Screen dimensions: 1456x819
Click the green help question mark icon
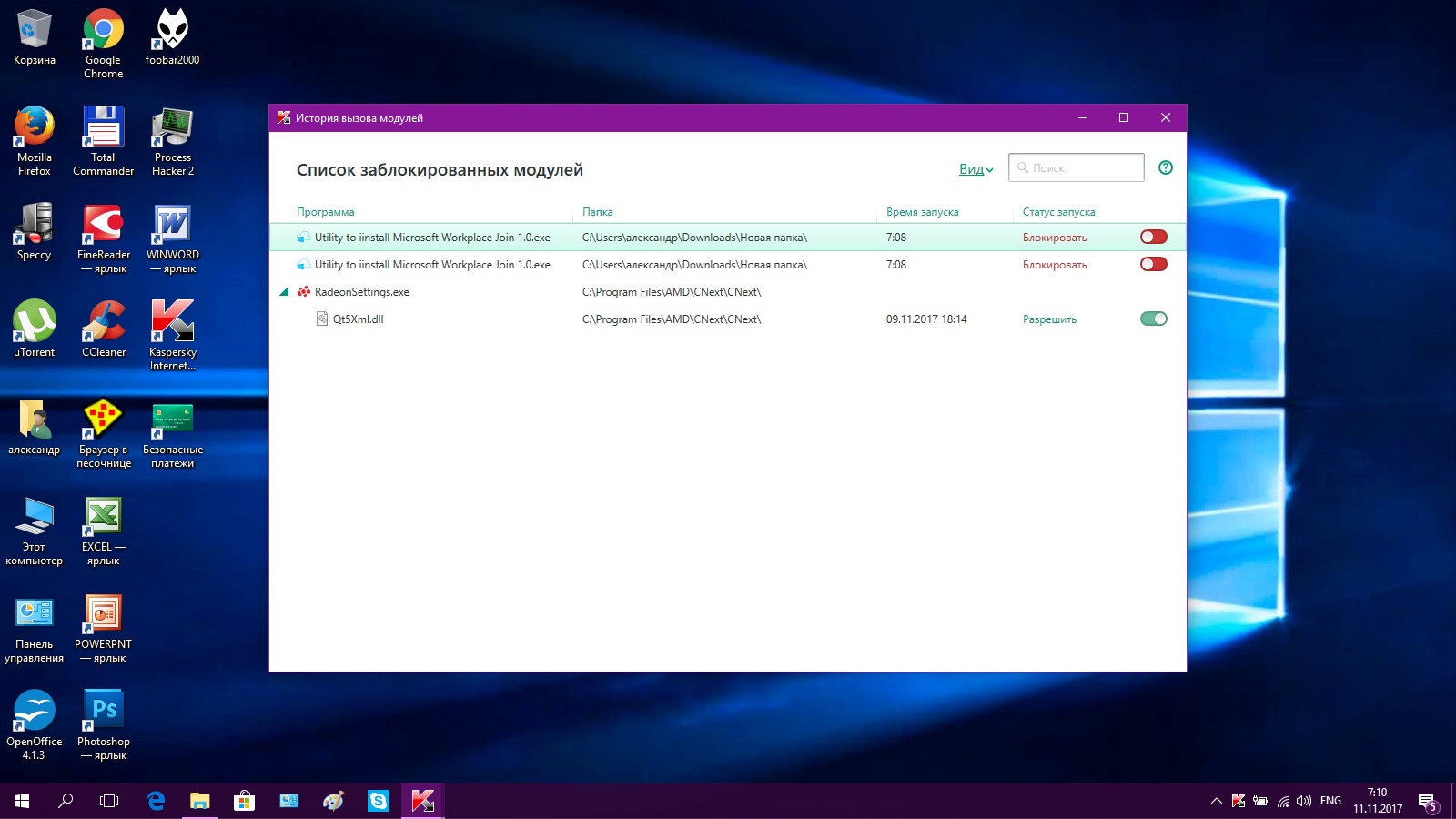[x=1166, y=167]
